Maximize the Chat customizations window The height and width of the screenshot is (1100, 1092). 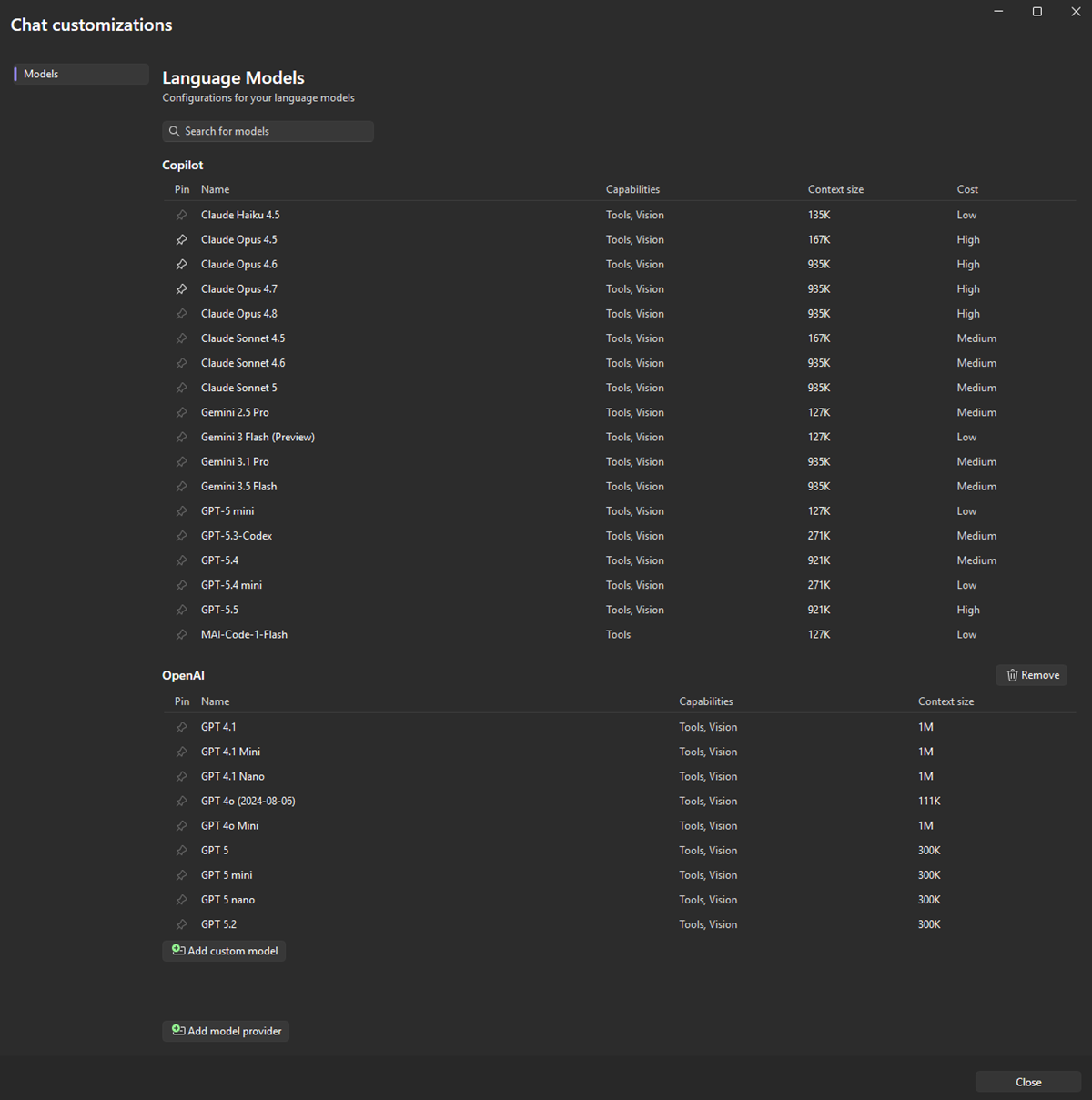pyautogui.click(x=1037, y=12)
